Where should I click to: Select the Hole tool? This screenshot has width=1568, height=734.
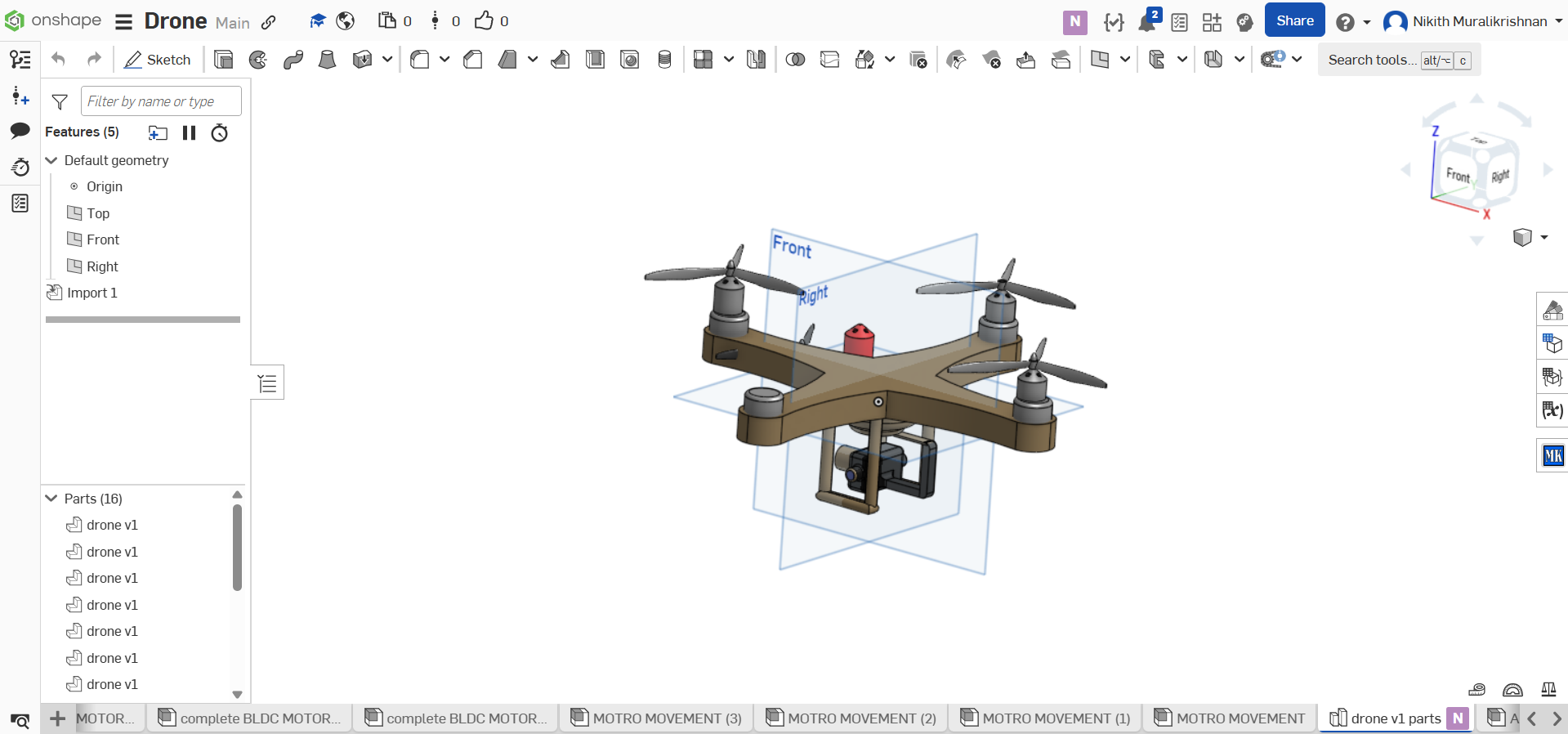point(630,60)
